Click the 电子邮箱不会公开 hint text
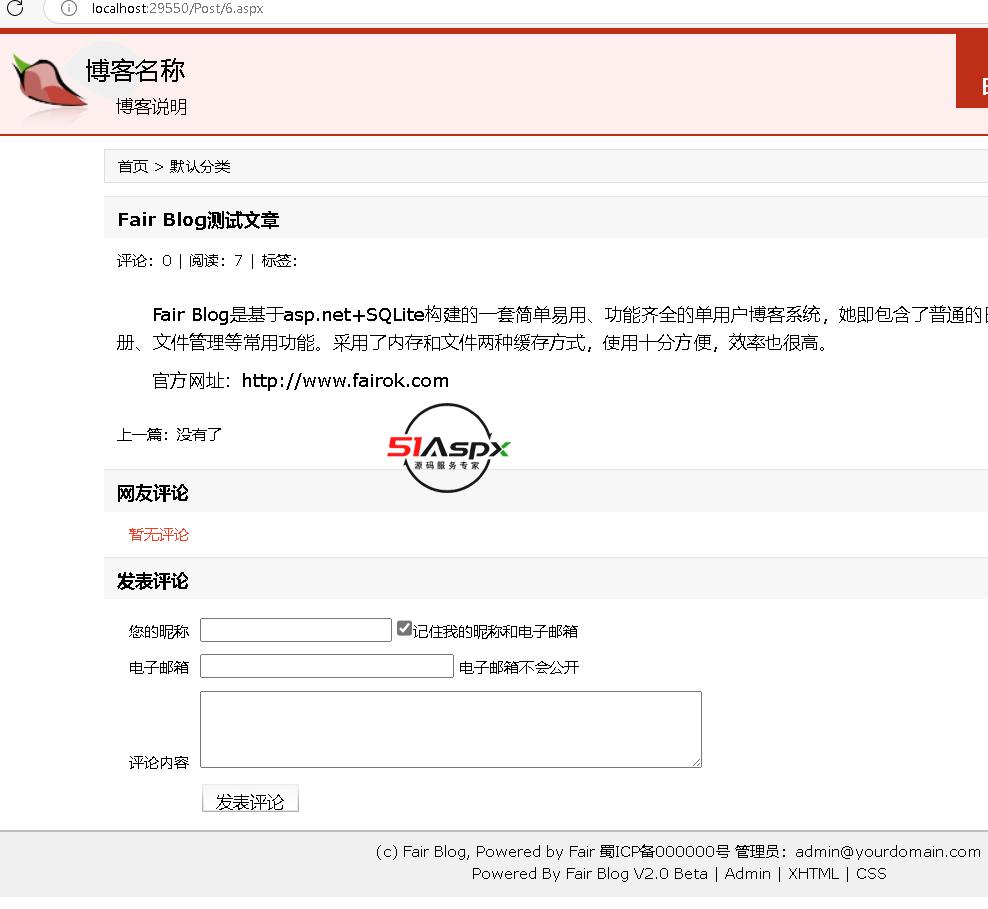The height and width of the screenshot is (909, 988). coord(519,668)
